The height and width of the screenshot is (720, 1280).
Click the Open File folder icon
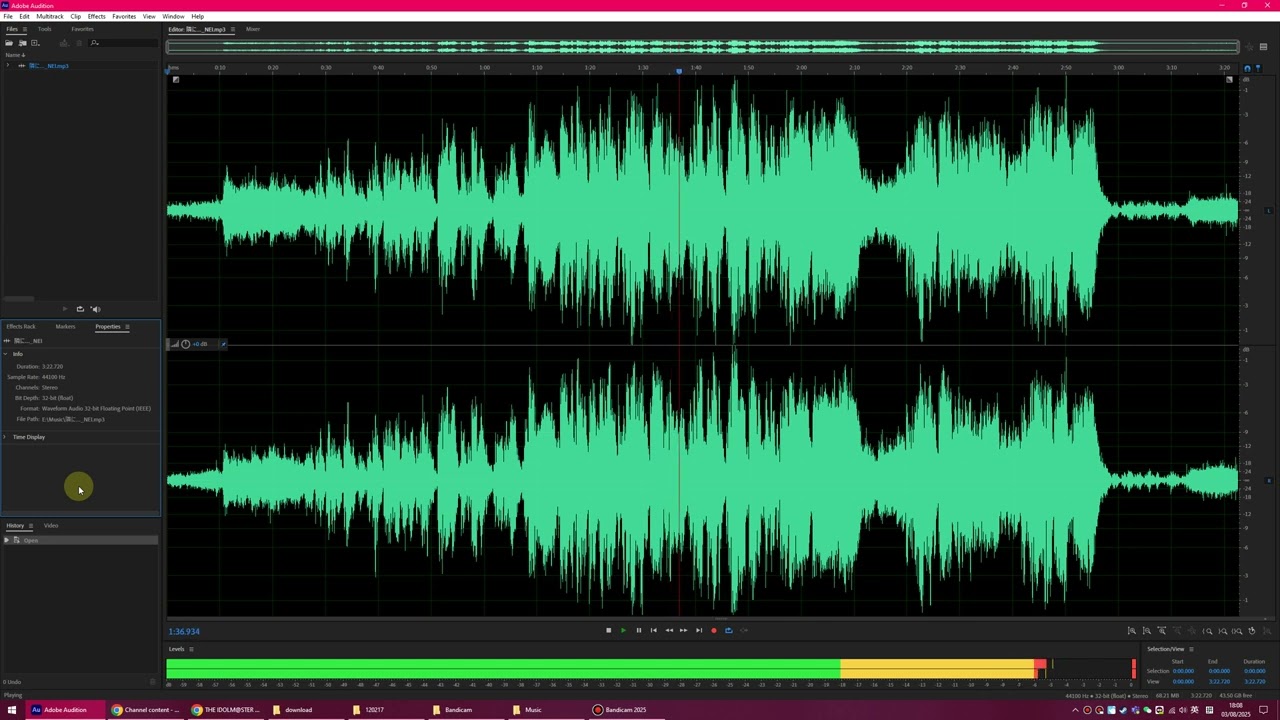click(9, 43)
